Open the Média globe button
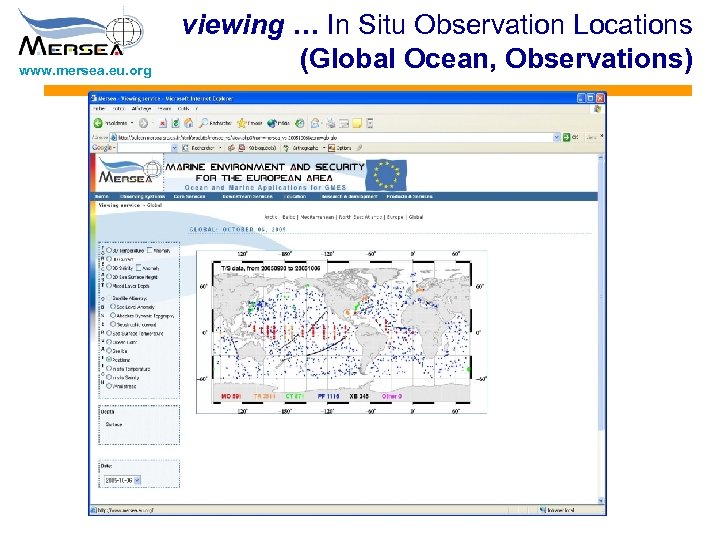The image size is (720, 540). pos(278,123)
